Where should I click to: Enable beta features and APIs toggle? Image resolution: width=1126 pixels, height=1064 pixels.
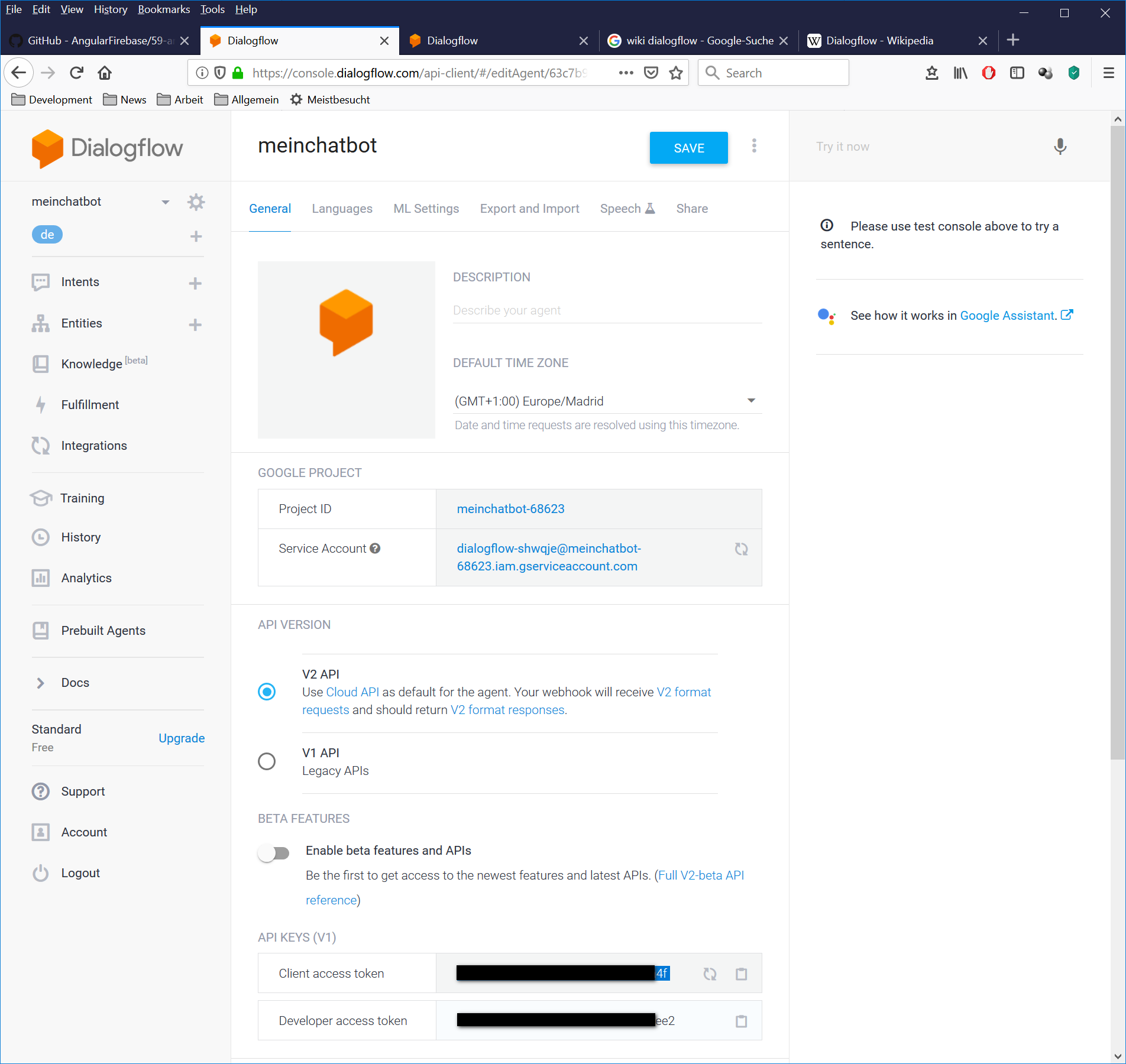pyautogui.click(x=274, y=853)
